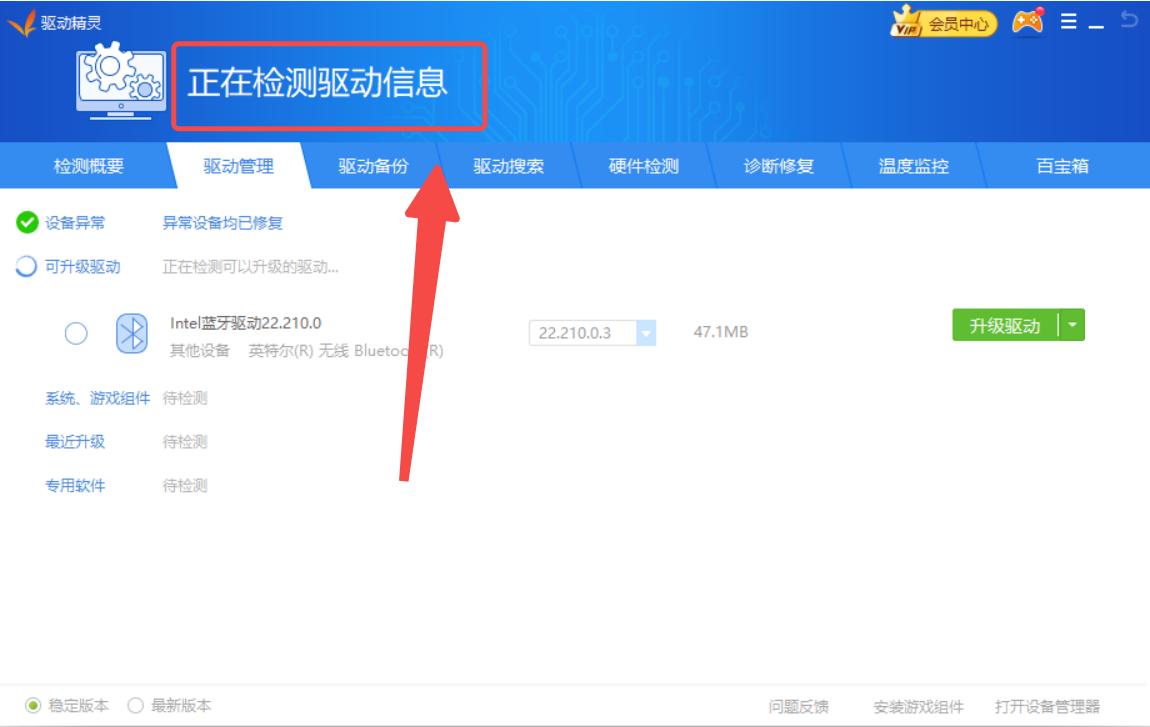The width and height of the screenshot is (1150, 727).
Task: Click the green checkmark beside 设备异常
Action: click(x=22, y=224)
